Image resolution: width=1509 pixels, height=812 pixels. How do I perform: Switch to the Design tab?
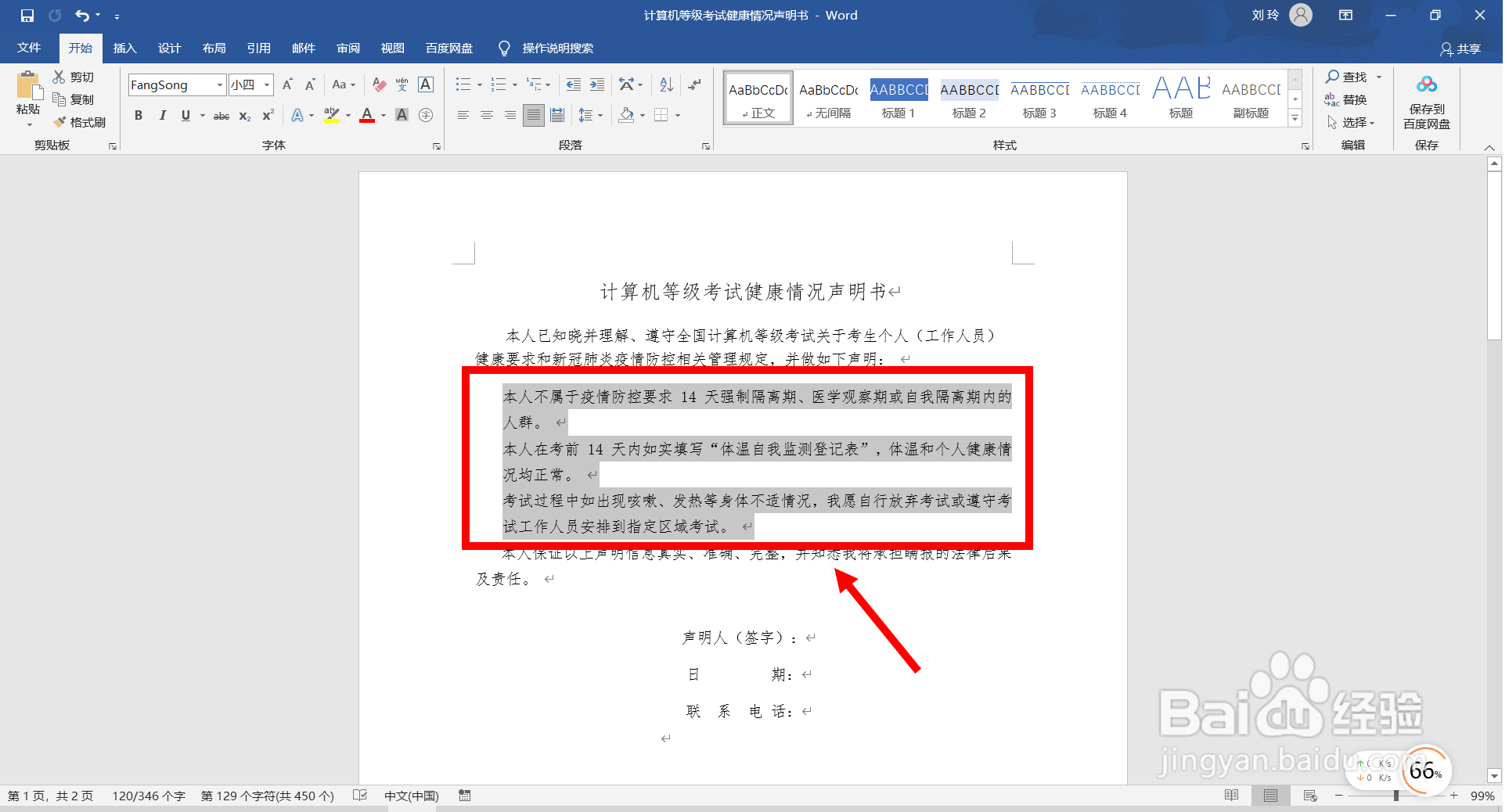pos(169,48)
